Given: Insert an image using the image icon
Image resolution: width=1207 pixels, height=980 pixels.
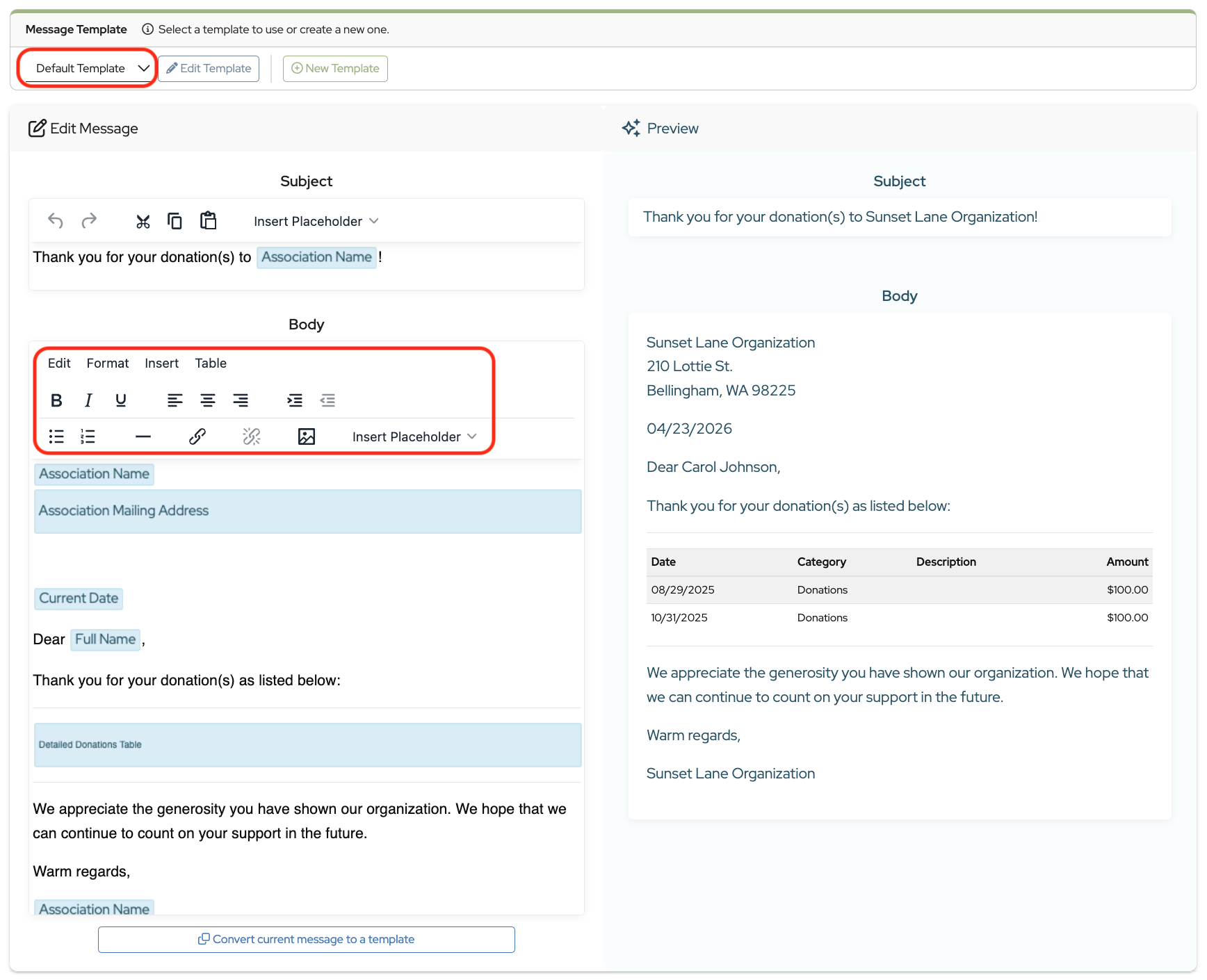Looking at the screenshot, I should click(x=307, y=436).
